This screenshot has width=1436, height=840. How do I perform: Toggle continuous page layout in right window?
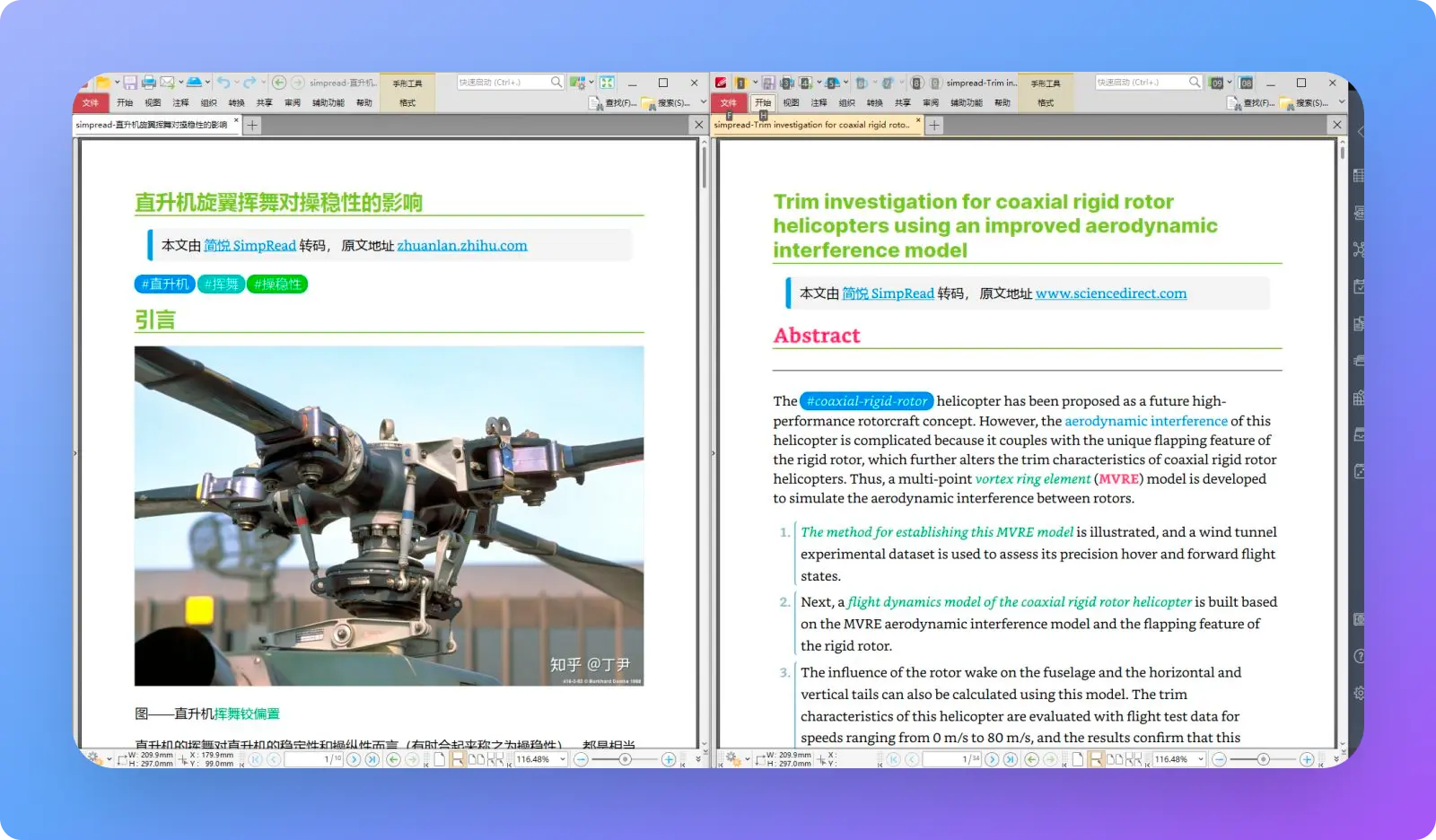point(1096,759)
